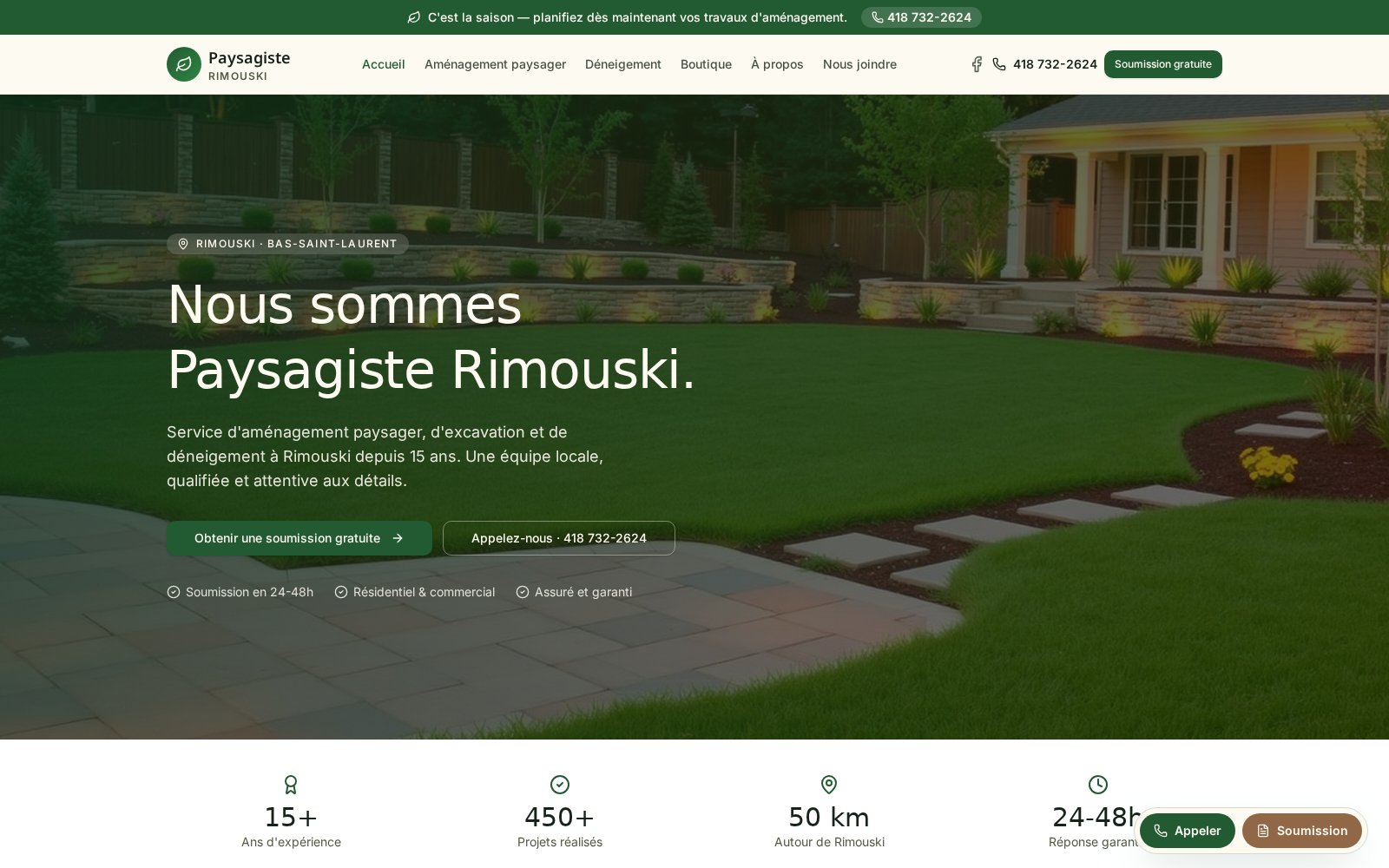Open the Aménagement paysager menu
The height and width of the screenshot is (868, 1389).
(x=495, y=64)
